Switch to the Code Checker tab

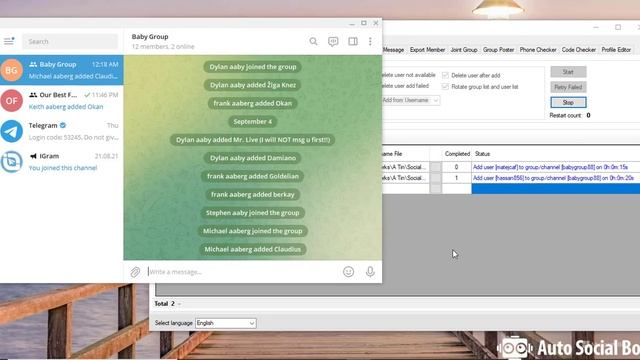pyautogui.click(x=579, y=49)
